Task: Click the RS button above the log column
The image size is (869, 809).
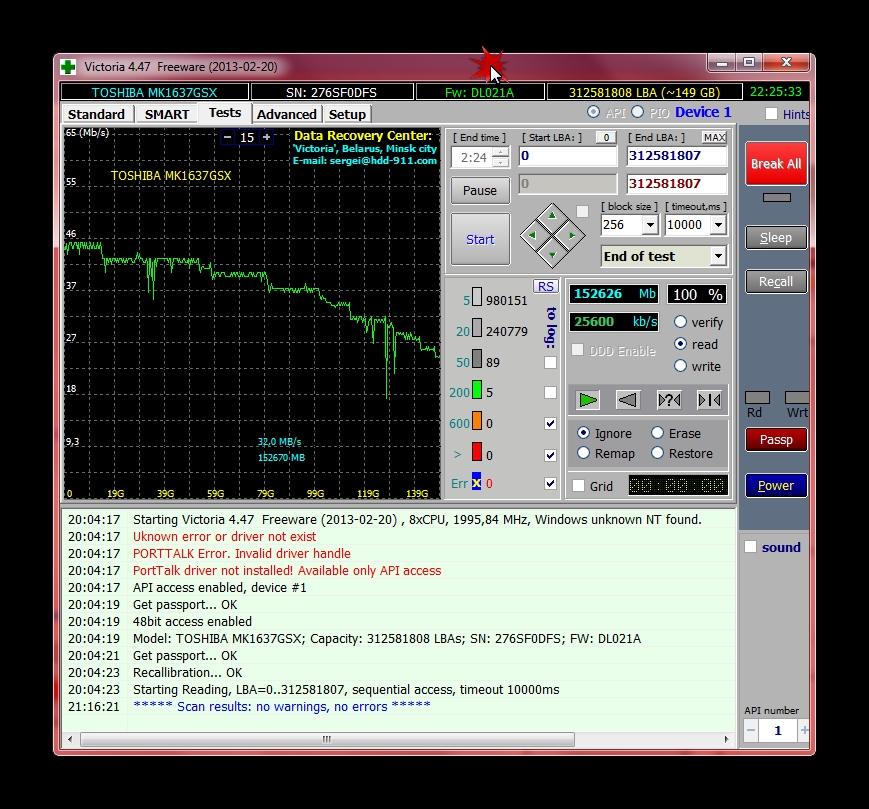Action: click(545, 286)
